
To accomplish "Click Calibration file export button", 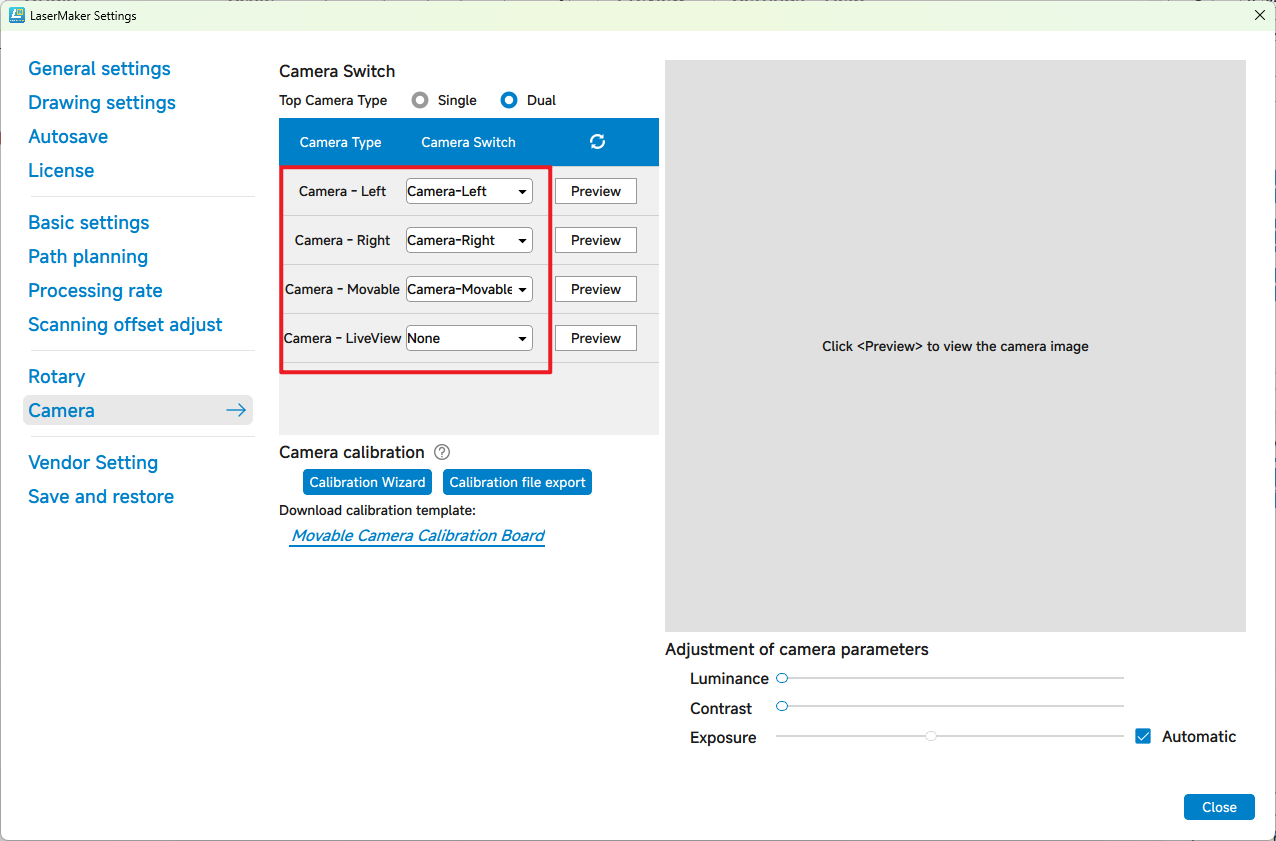I will click(x=517, y=482).
